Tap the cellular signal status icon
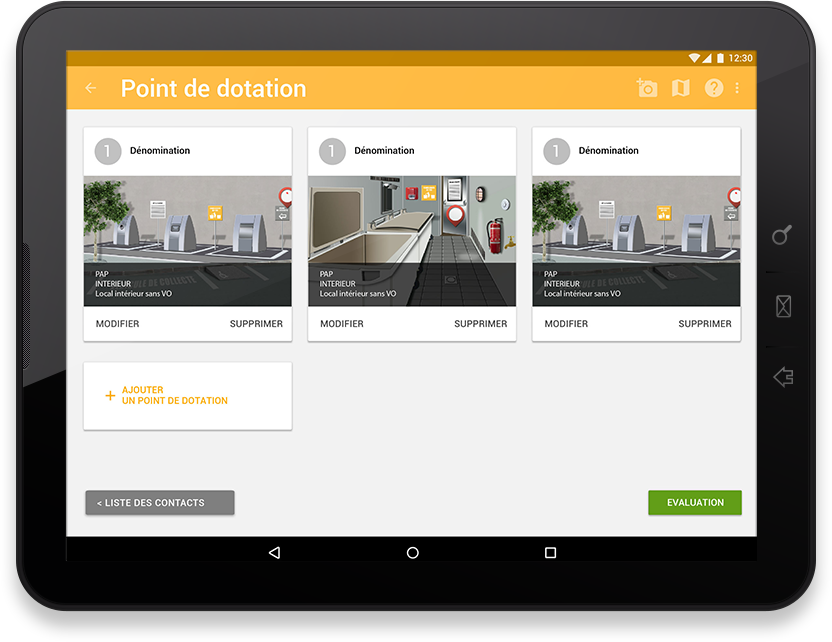The image size is (832, 642). (x=707, y=58)
